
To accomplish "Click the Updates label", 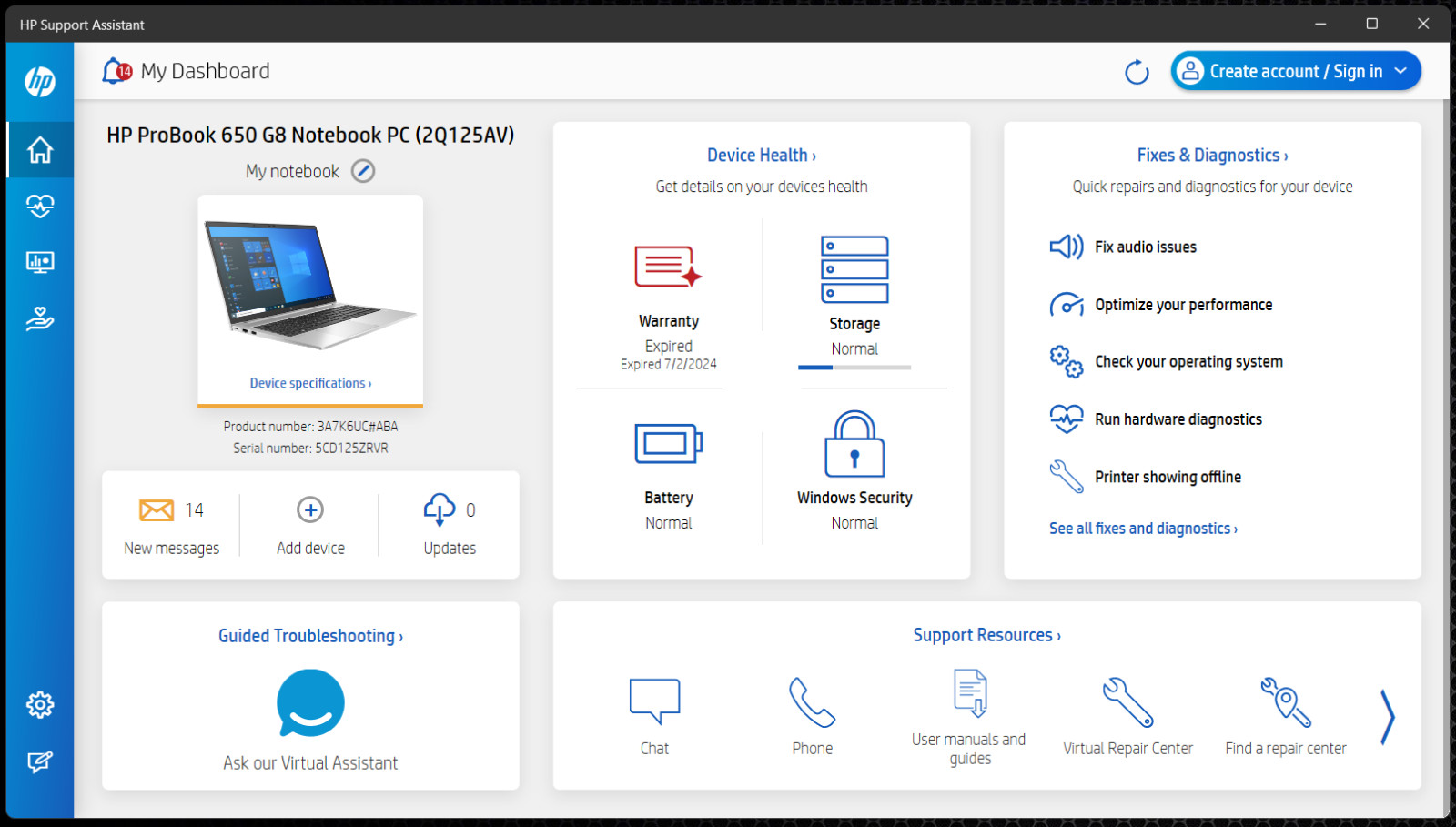I will click(450, 549).
